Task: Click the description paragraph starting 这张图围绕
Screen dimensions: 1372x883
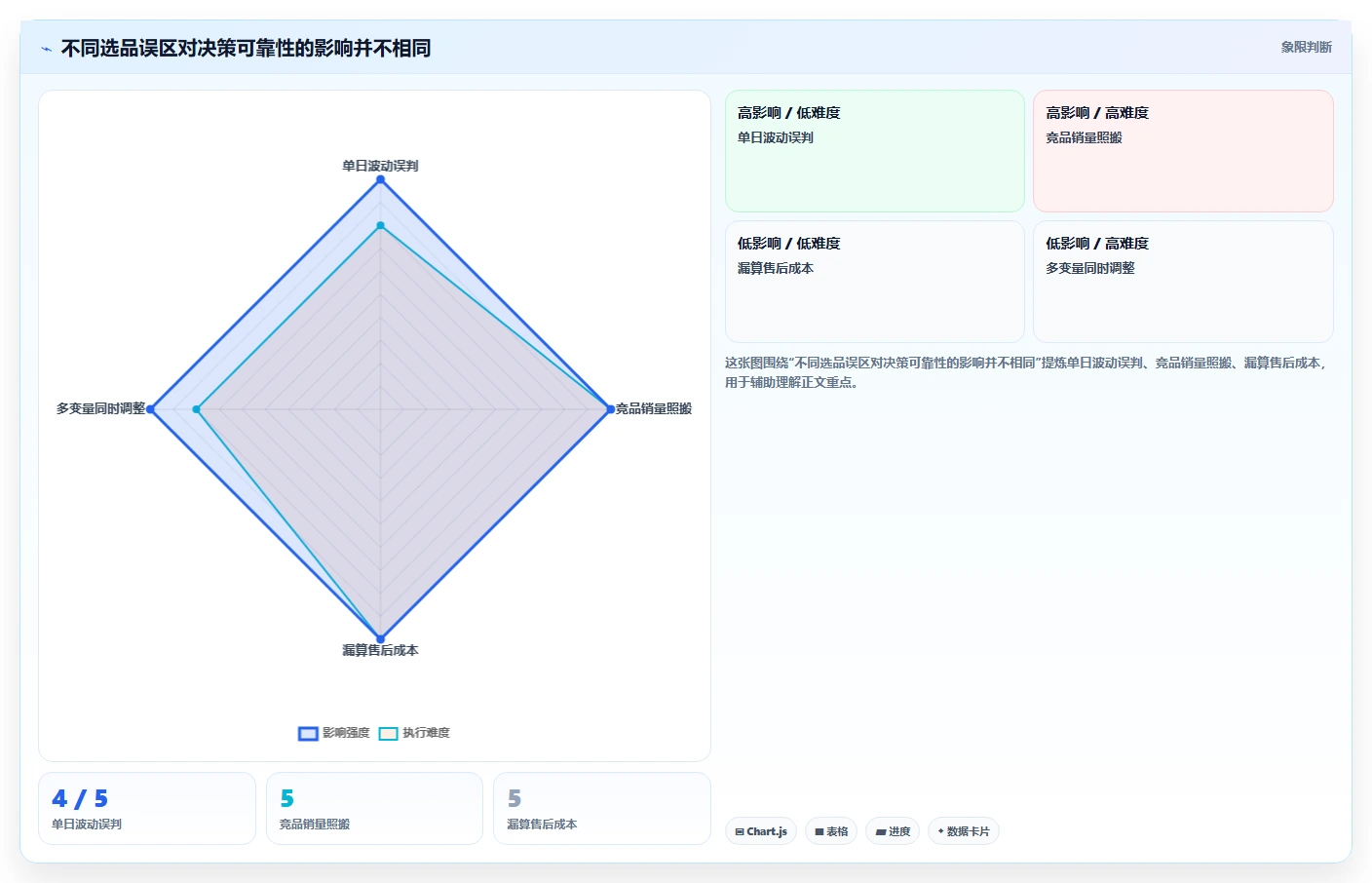Action: [1026, 372]
